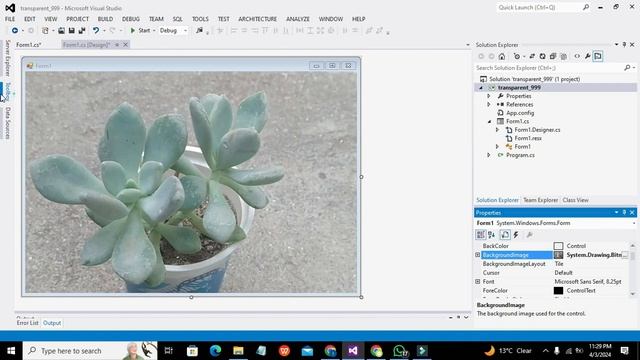
Task: Toggle auto-hide pin on Properties panel
Action: [624, 213]
